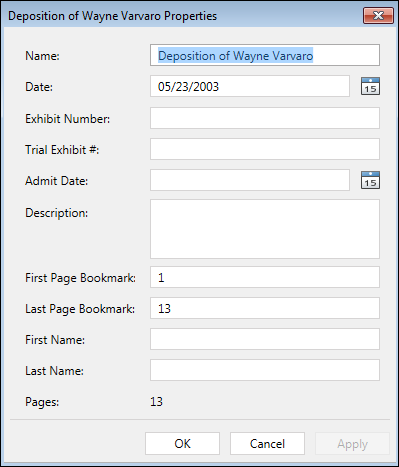Click the "Trial Exhibit #:" label
Viewport: 399px width, 467px height.
[x=62, y=150]
